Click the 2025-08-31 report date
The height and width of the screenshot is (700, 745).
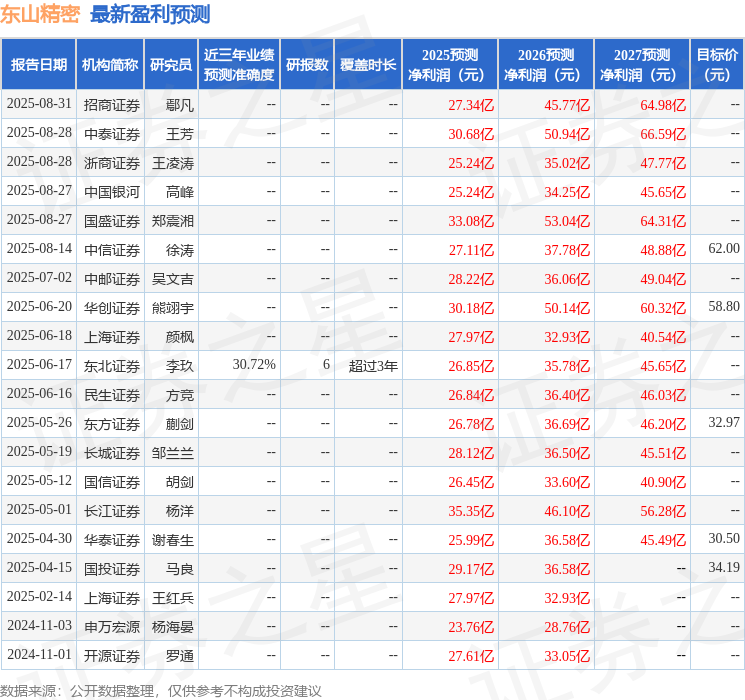point(39,104)
